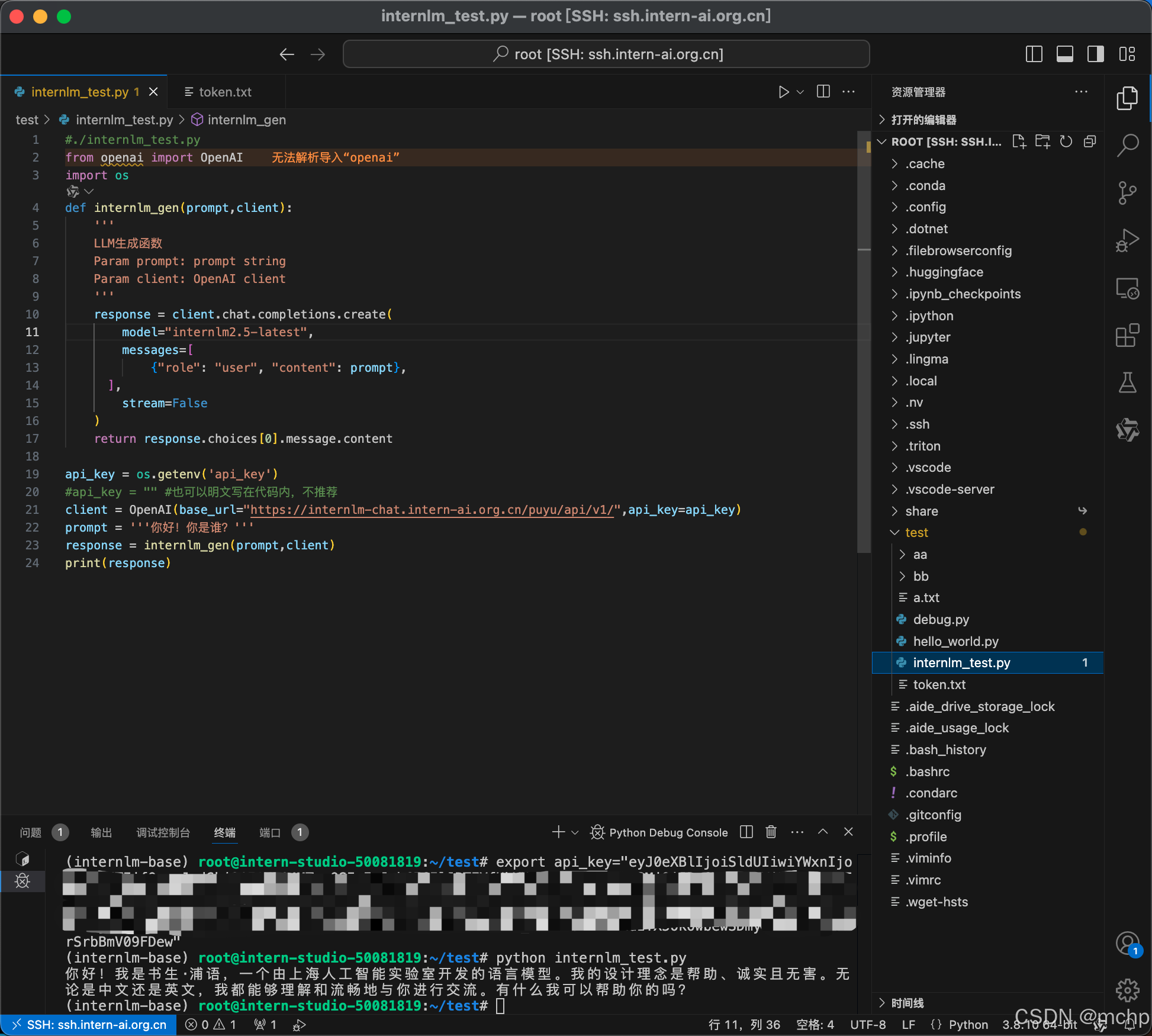The height and width of the screenshot is (1036, 1152).
Task: Open the Search view in activity bar
Action: 1127,144
